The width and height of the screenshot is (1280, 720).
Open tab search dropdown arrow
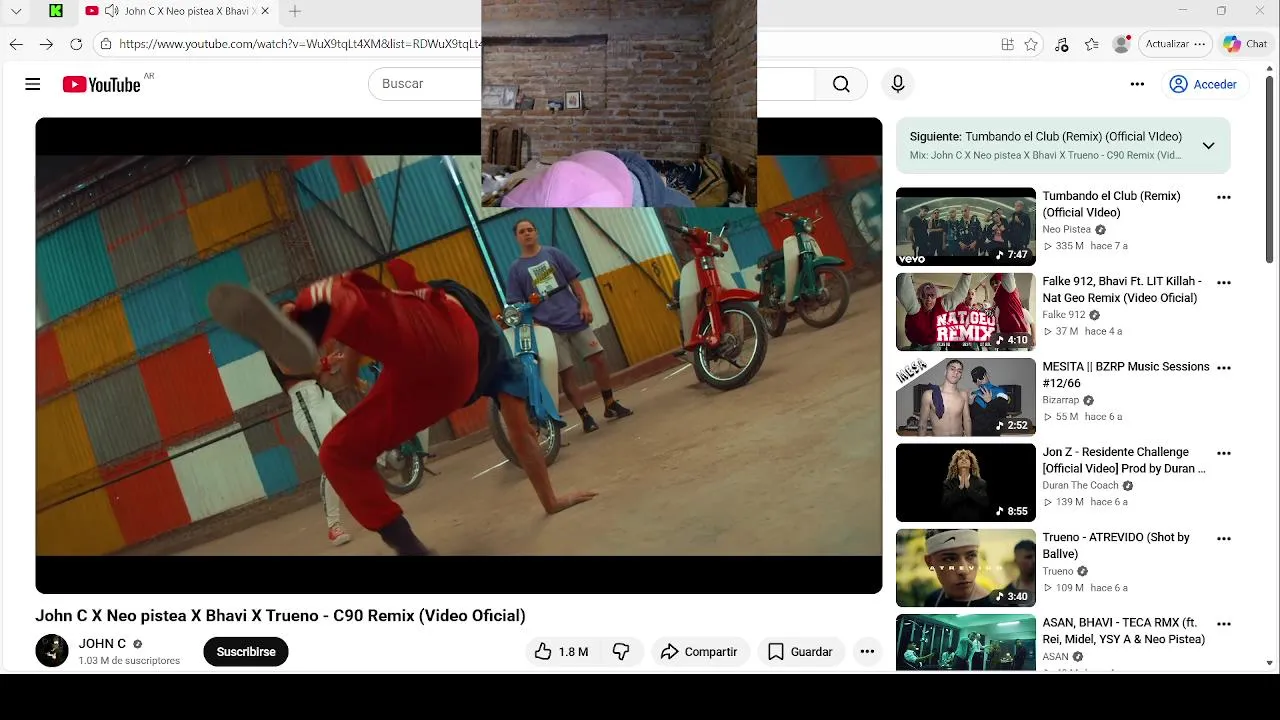(x=16, y=11)
